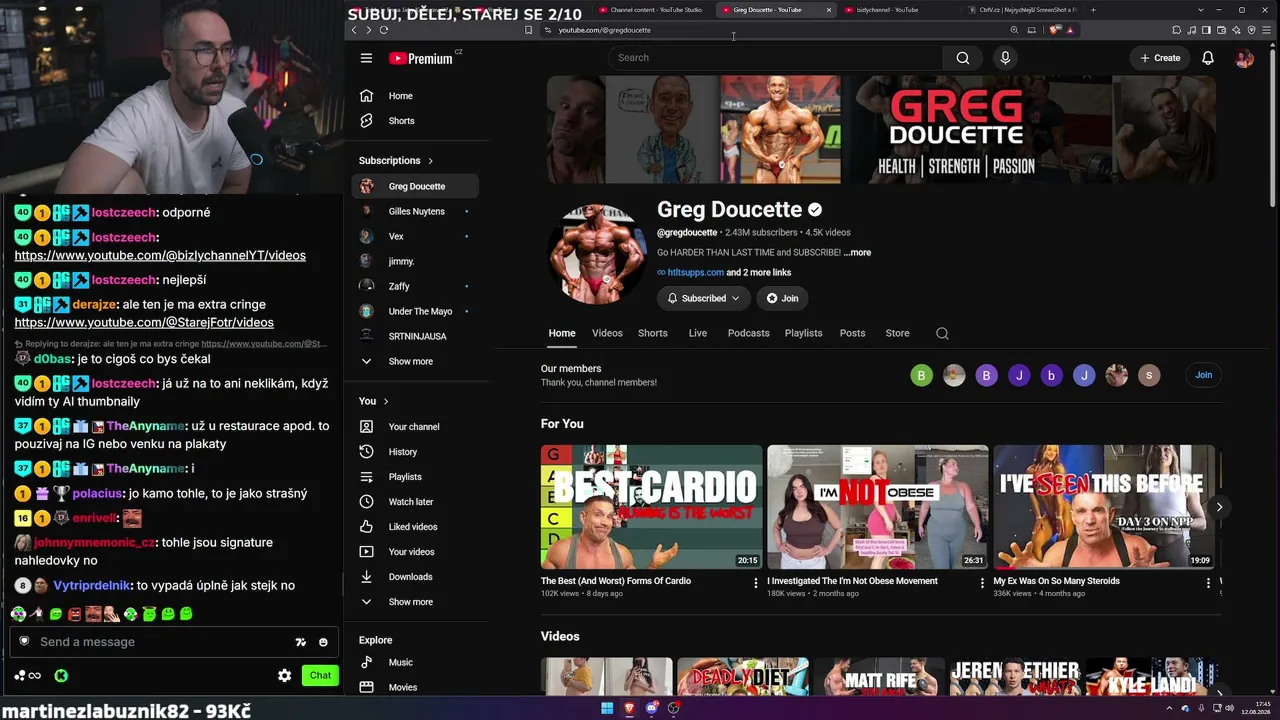Show next For You videos arrow
The height and width of the screenshot is (720, 1280).
pyautogui.click(x=1219, y=507)
